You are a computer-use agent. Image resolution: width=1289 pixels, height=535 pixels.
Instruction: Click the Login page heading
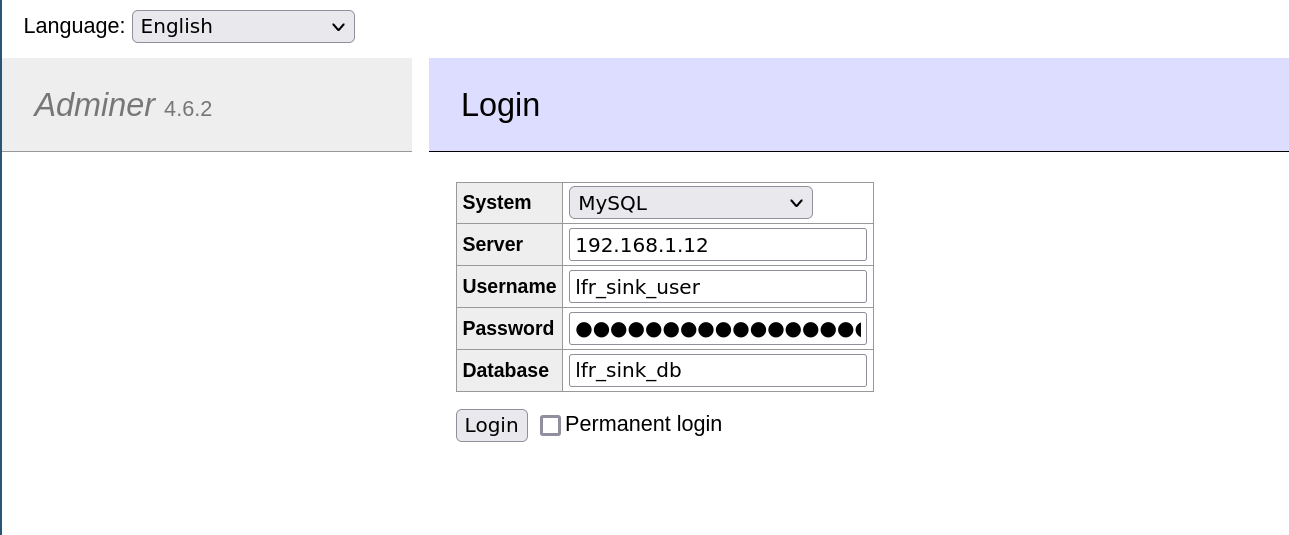(500, 105)
